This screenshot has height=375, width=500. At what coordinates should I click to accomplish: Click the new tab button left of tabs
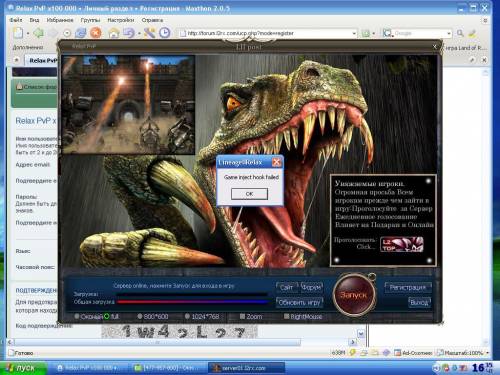tap(17, 60)
